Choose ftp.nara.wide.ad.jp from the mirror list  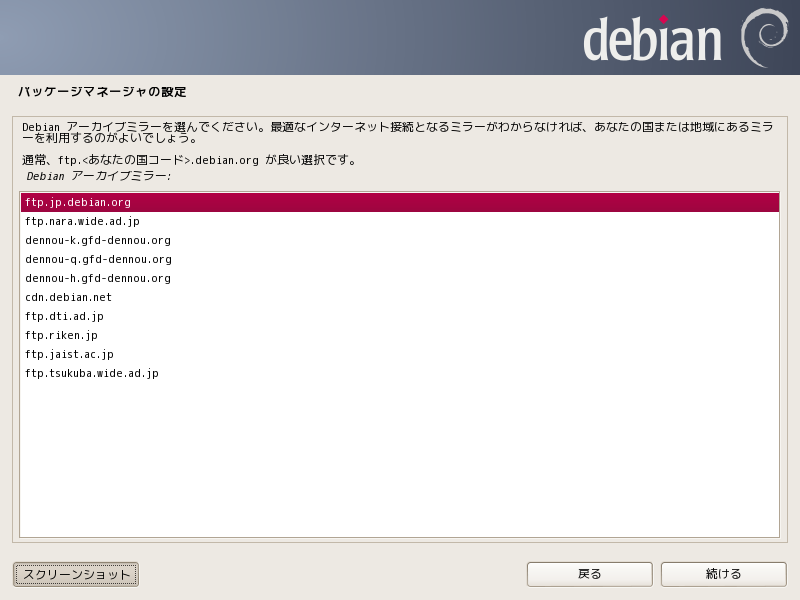[82, 222]
